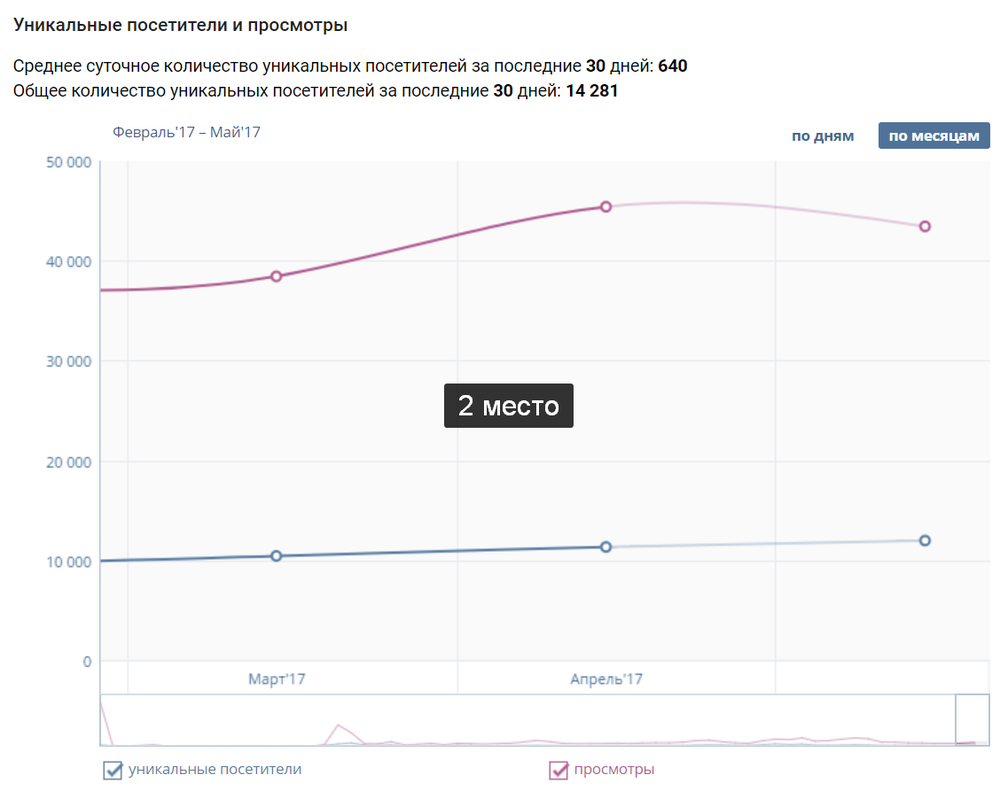Viewport: 1000px width, 806px height.
Task: Select the "по месяцам" tab
Action: coord(933,136)
